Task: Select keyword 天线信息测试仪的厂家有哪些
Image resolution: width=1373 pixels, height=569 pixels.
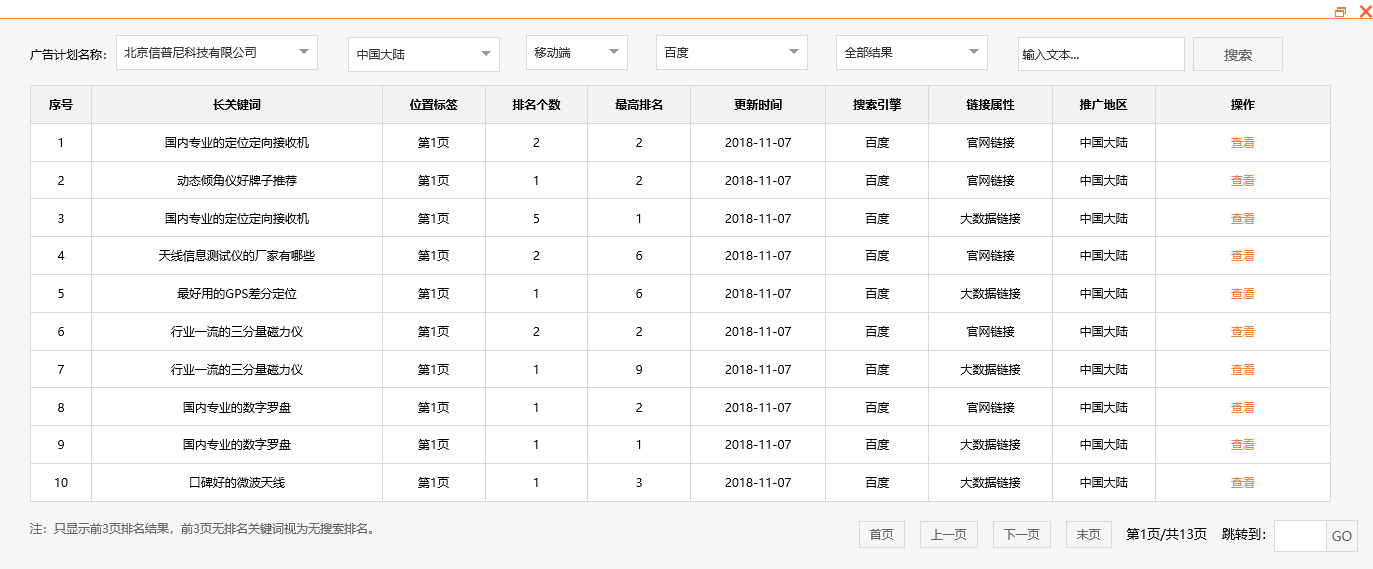Action: pos(237,256)
